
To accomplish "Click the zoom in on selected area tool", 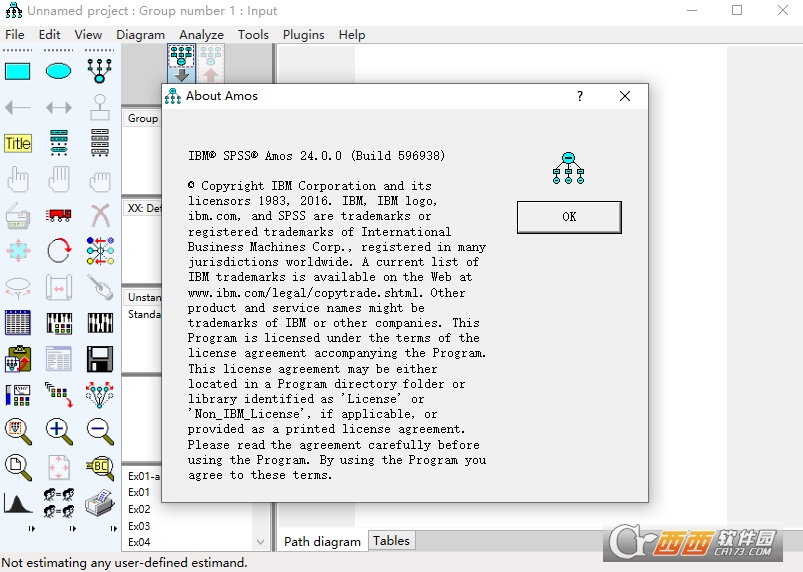I will click(x=18, y=431).
